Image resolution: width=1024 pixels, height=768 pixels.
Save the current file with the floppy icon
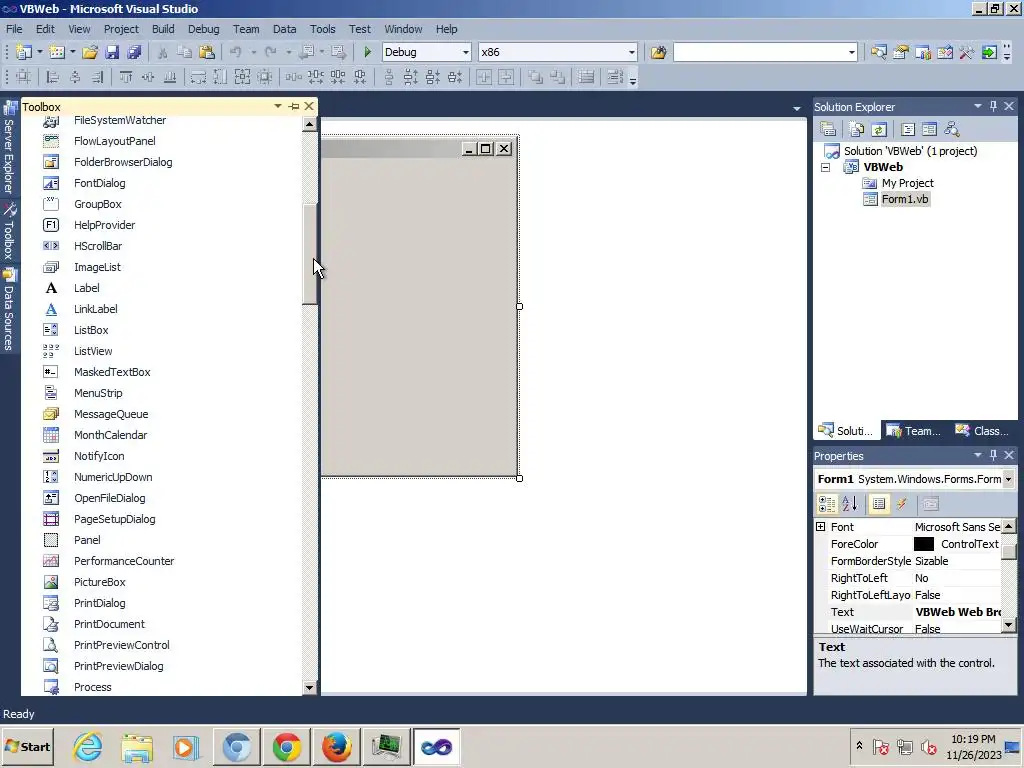coord(112,52)
